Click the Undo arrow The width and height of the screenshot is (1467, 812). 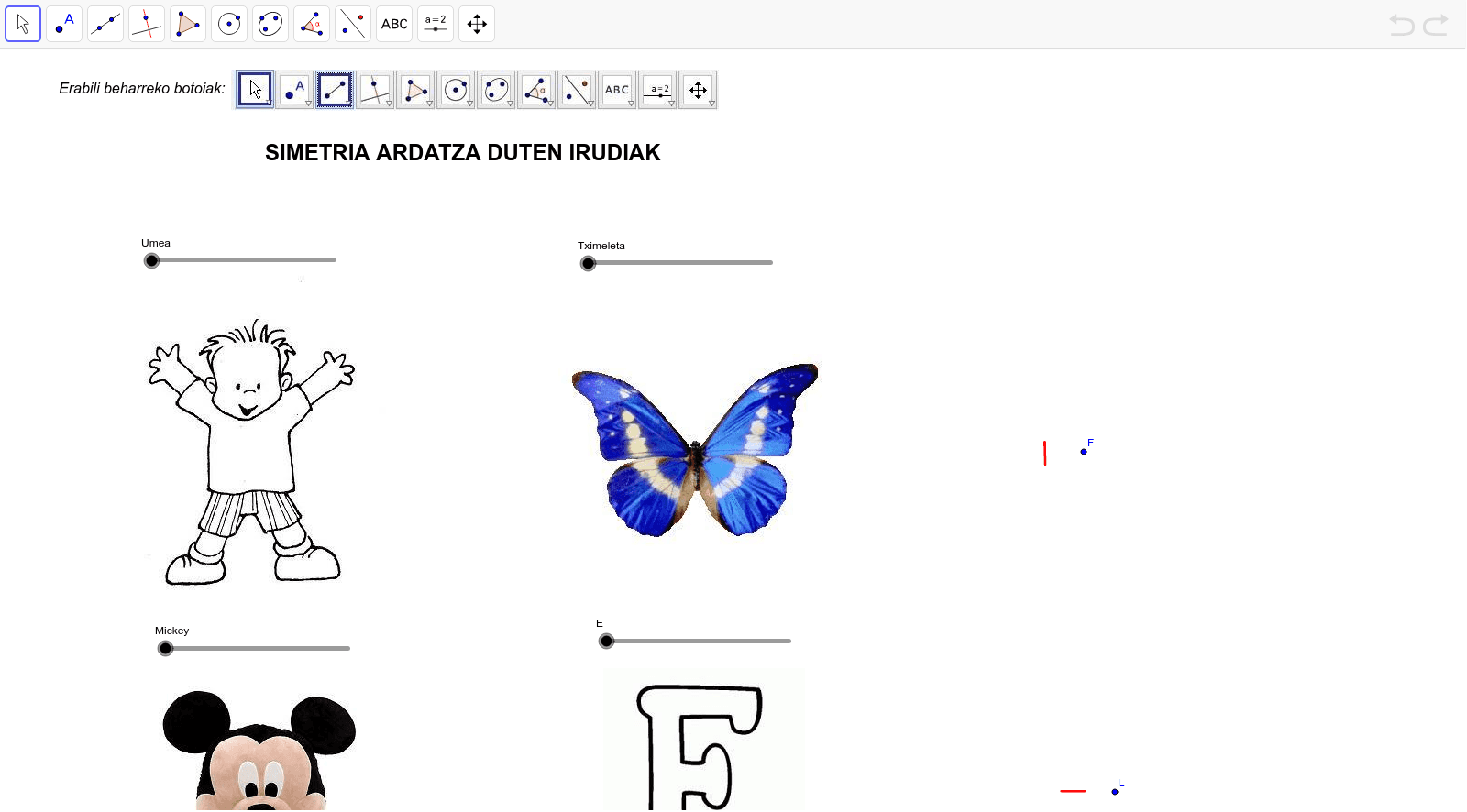tap(1402, 25)
